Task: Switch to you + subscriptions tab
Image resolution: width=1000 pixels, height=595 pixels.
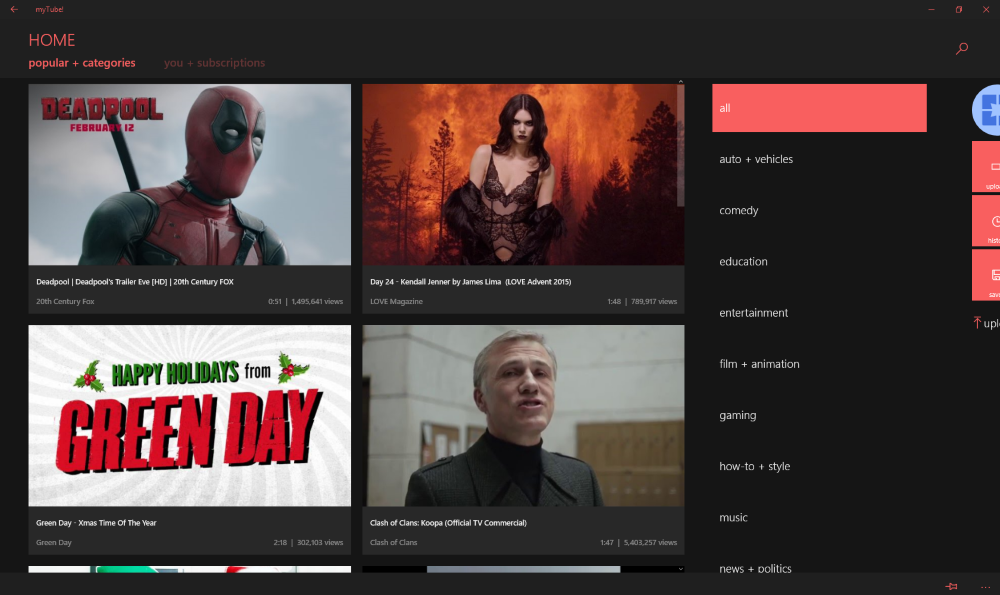Action: click(214, 62)
